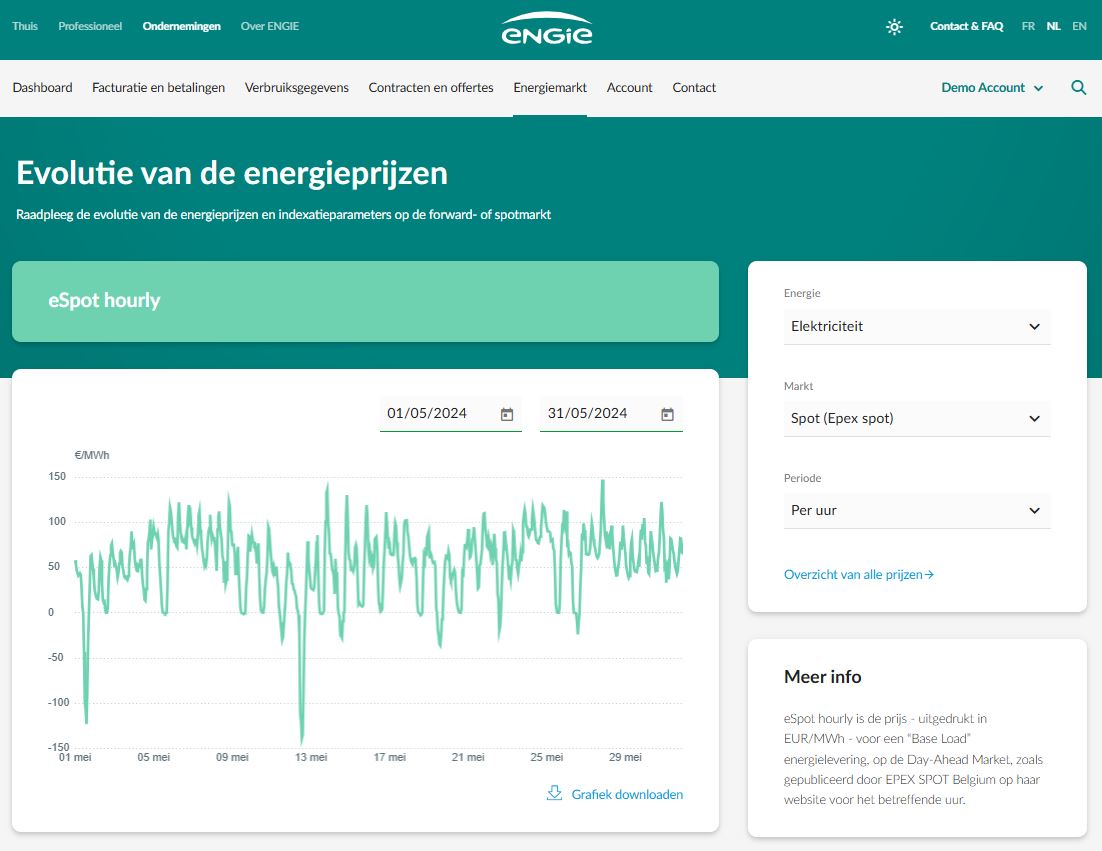
Task: Switch language to FR
Action: click(1028, 26)
